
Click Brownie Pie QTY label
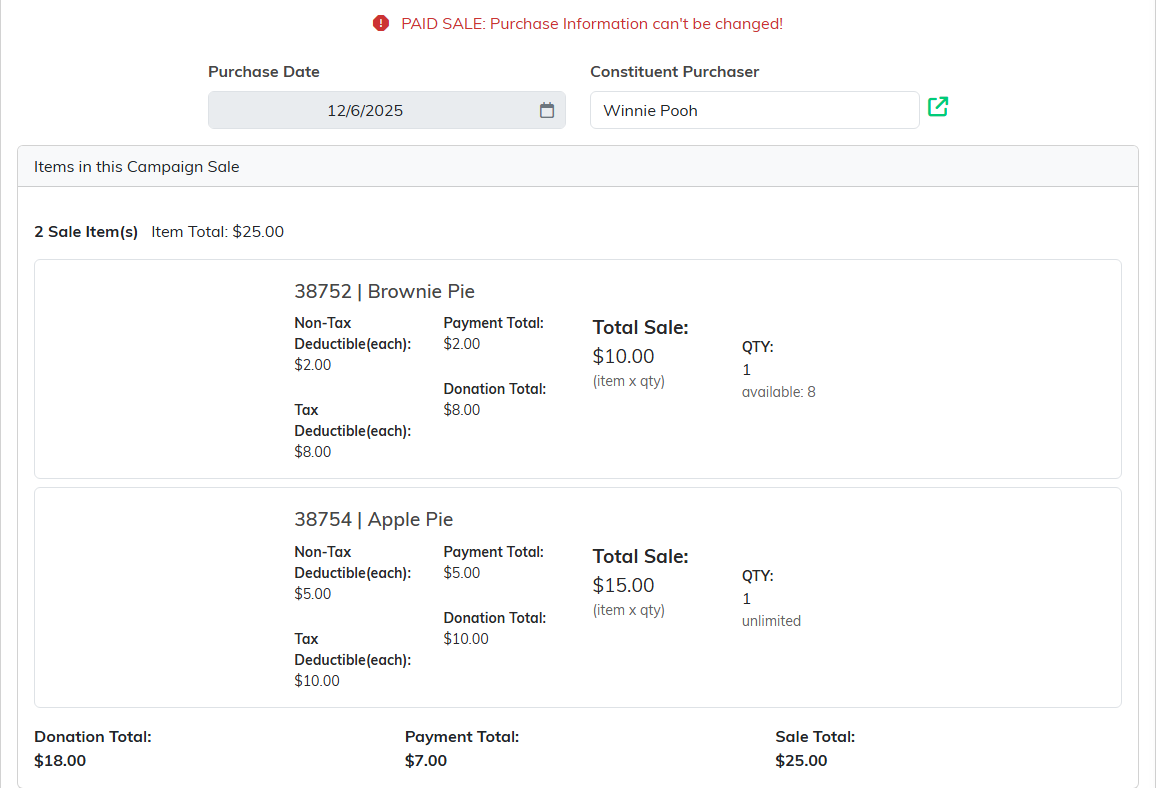tap(757, 347)
